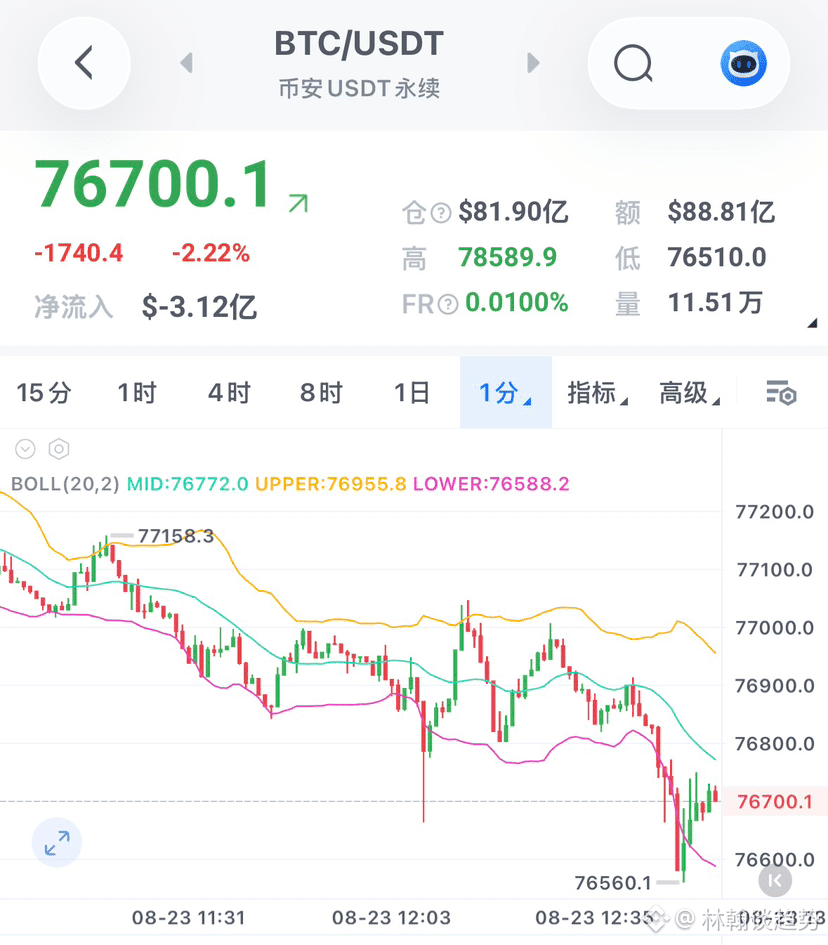Tap open interest value $81.90亿
Image resolution: width=828 pixels, height=945 pixels.
point(513,212)
